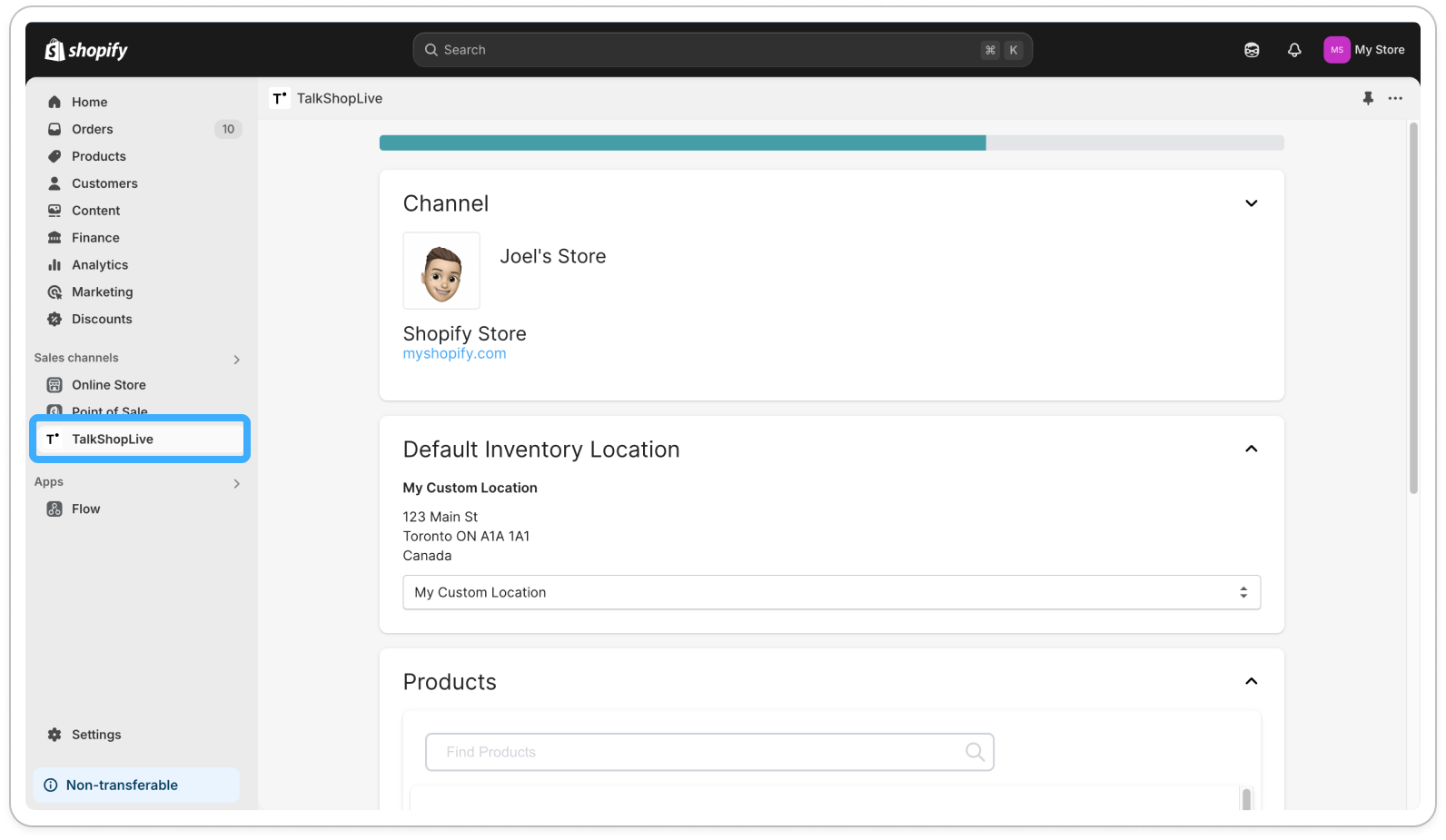The height and width of the screenshot is (840, 1446).
Task: Click the Marketing target icon
Action: 54,292
